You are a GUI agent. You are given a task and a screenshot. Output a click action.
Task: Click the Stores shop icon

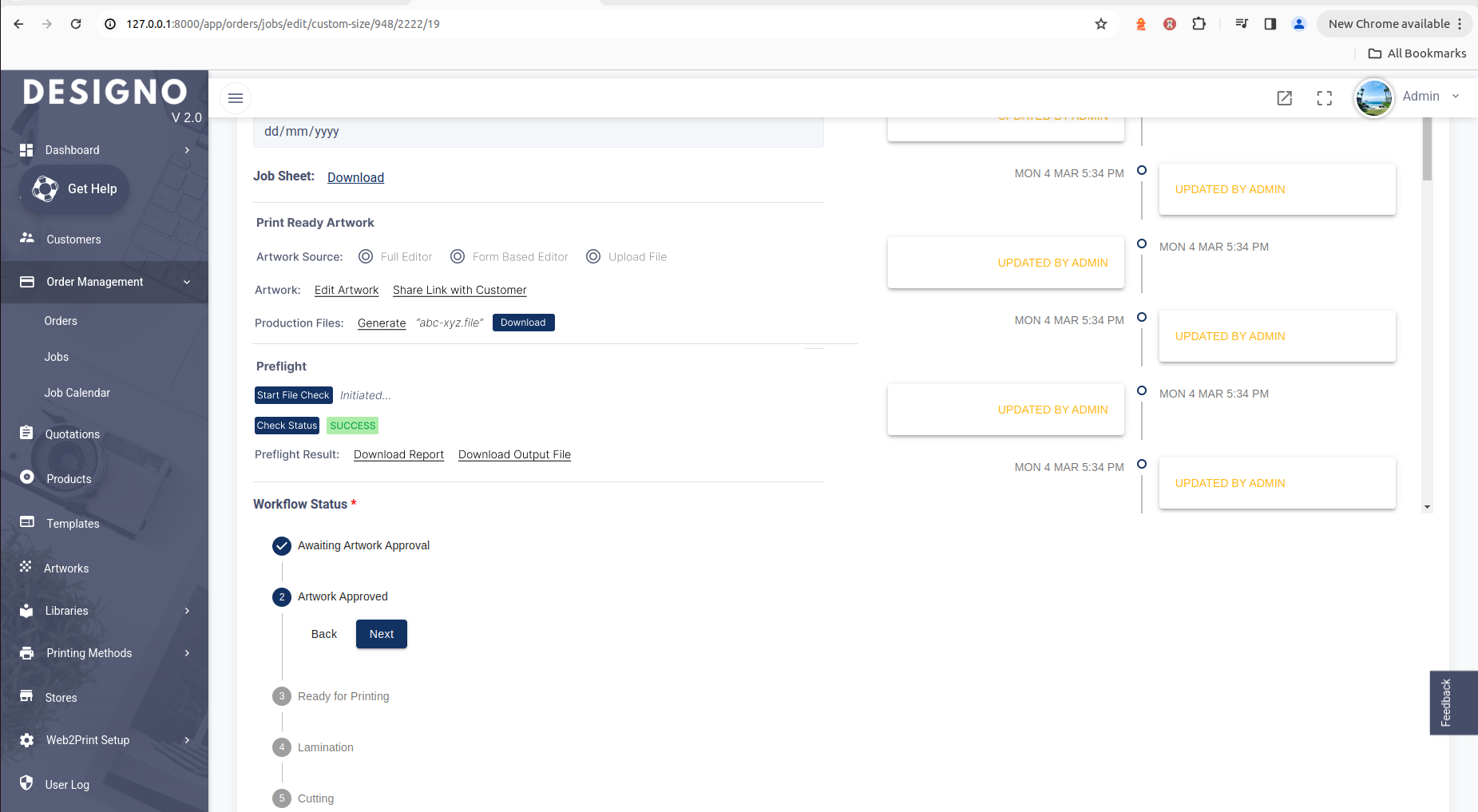(x=26, y=695)
